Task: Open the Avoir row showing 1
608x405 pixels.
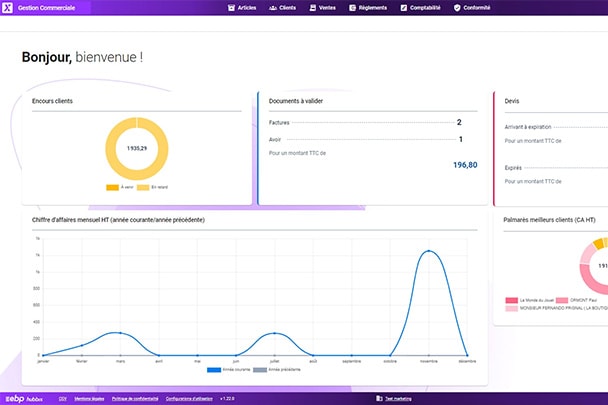Action: (x=366, y=139)
